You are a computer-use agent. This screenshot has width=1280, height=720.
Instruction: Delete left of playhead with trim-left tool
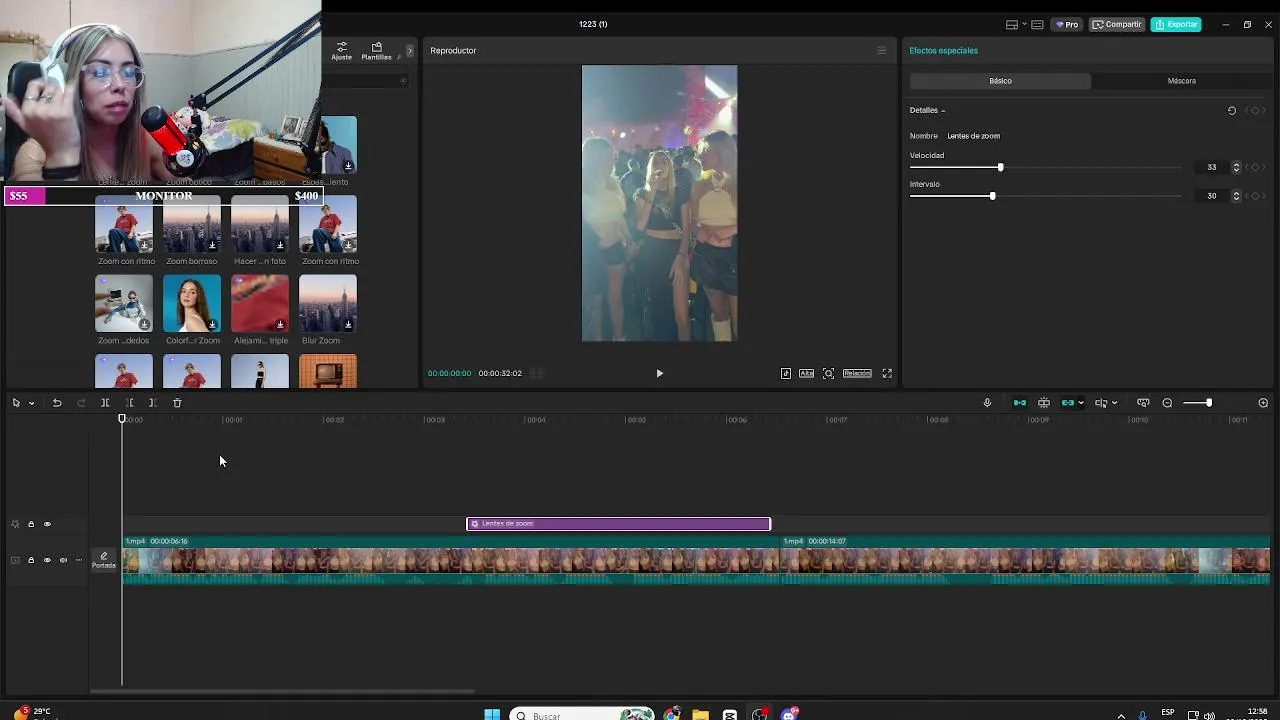(129, 403)
